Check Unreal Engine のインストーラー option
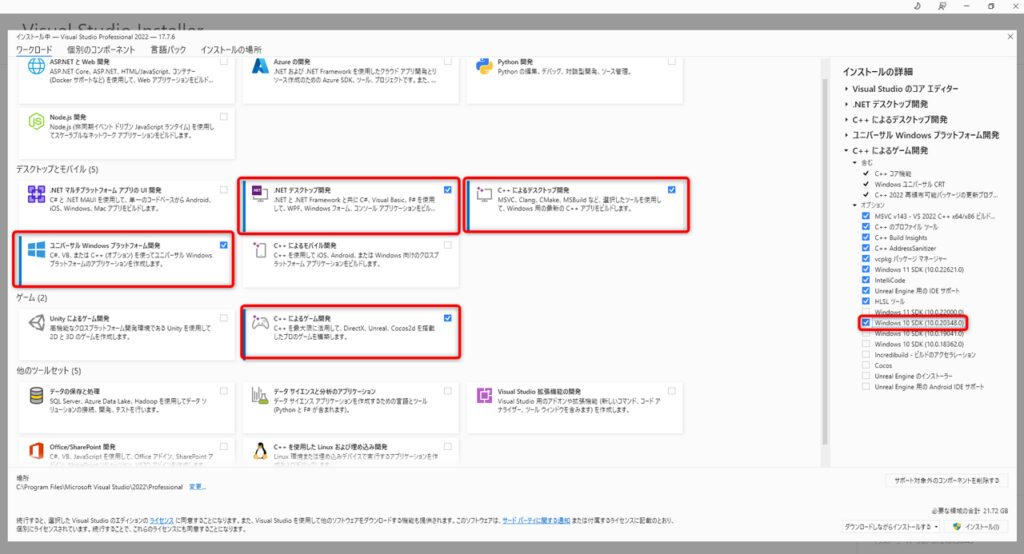1024x554 pixels. coord(866,376)
